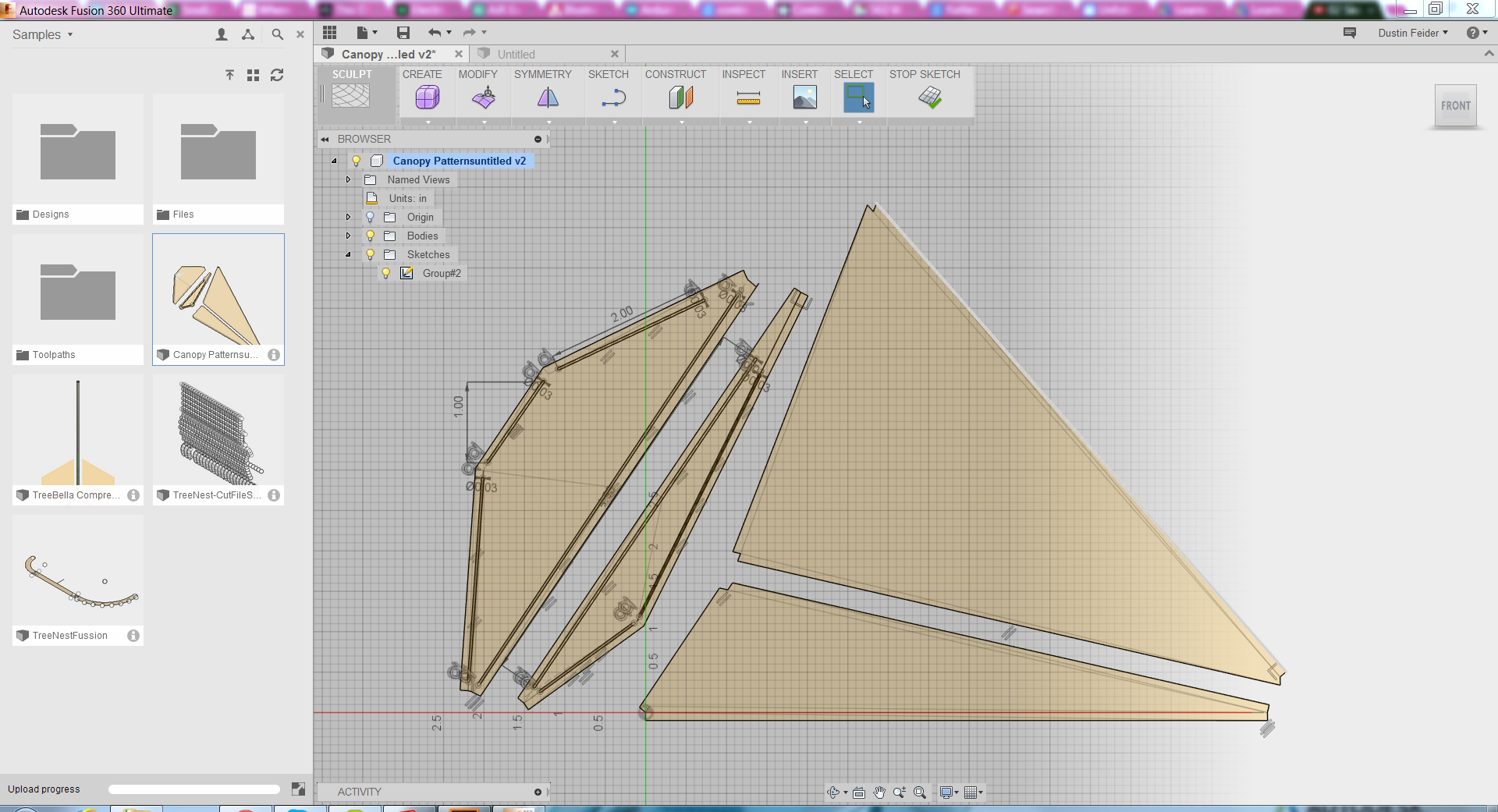Toggle visibility bulb of Origin
The width and height of the screenshot is (1498, 812).
(371, 217)
